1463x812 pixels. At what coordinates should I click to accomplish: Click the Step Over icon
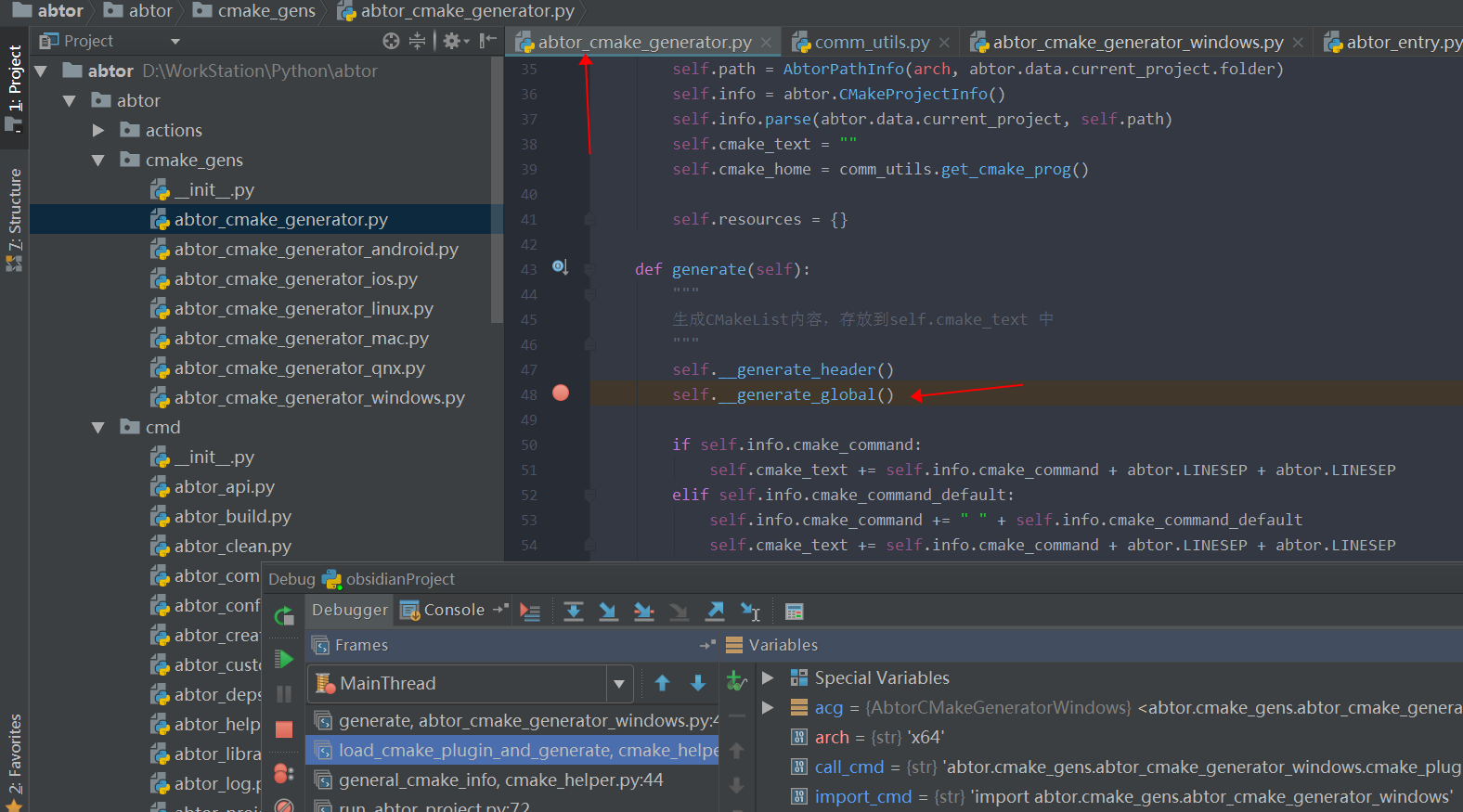[574, 611]
